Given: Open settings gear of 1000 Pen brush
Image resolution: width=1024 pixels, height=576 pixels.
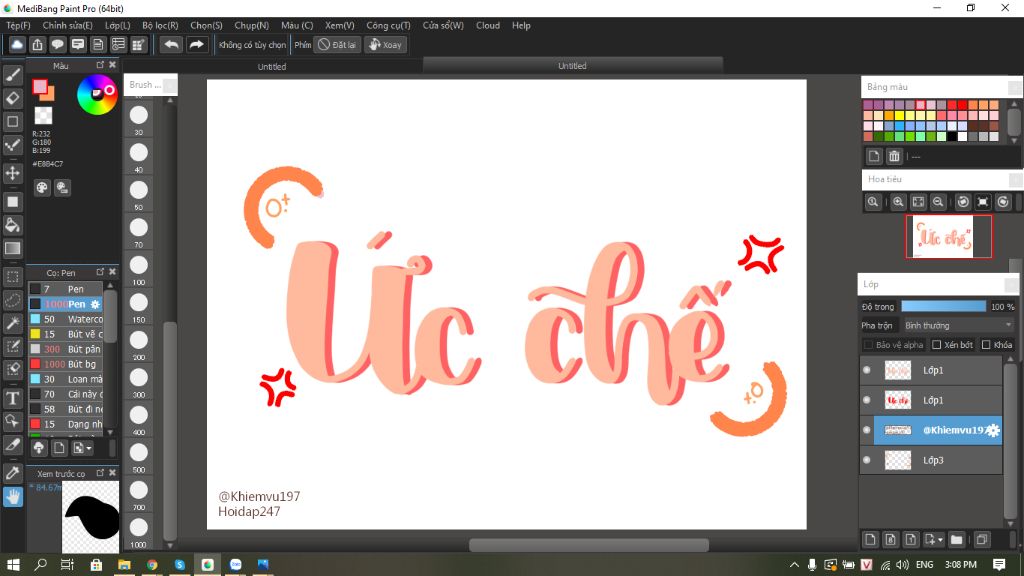Looking at the screenshot, I should (x=95, y=304).
